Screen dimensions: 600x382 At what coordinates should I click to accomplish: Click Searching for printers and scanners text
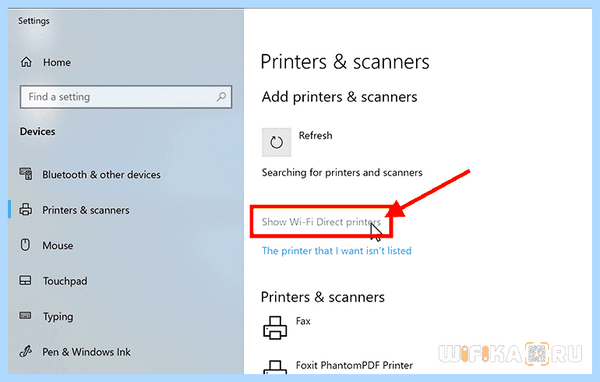342,173
